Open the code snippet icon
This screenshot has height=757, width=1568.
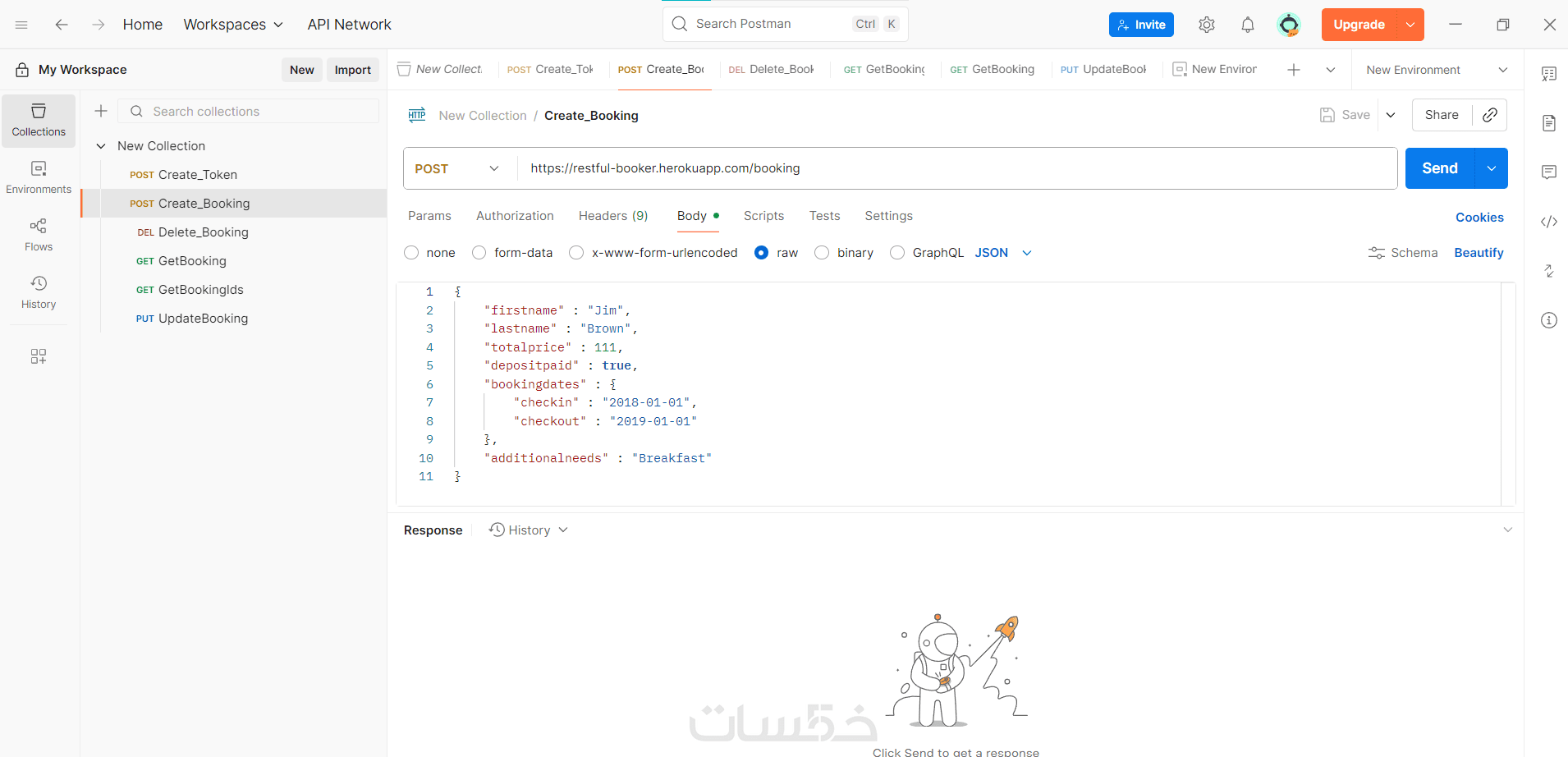tap(1549, 222)
